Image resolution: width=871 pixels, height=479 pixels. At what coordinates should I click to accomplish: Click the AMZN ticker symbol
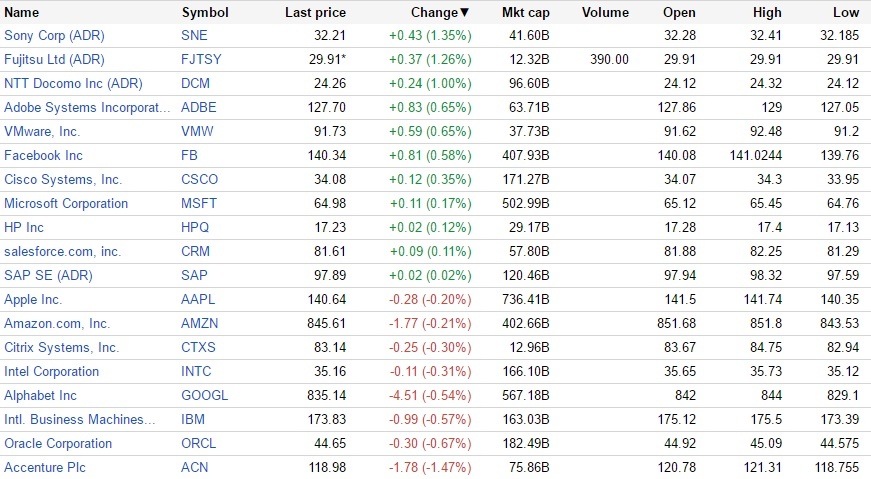coord(200,324)
